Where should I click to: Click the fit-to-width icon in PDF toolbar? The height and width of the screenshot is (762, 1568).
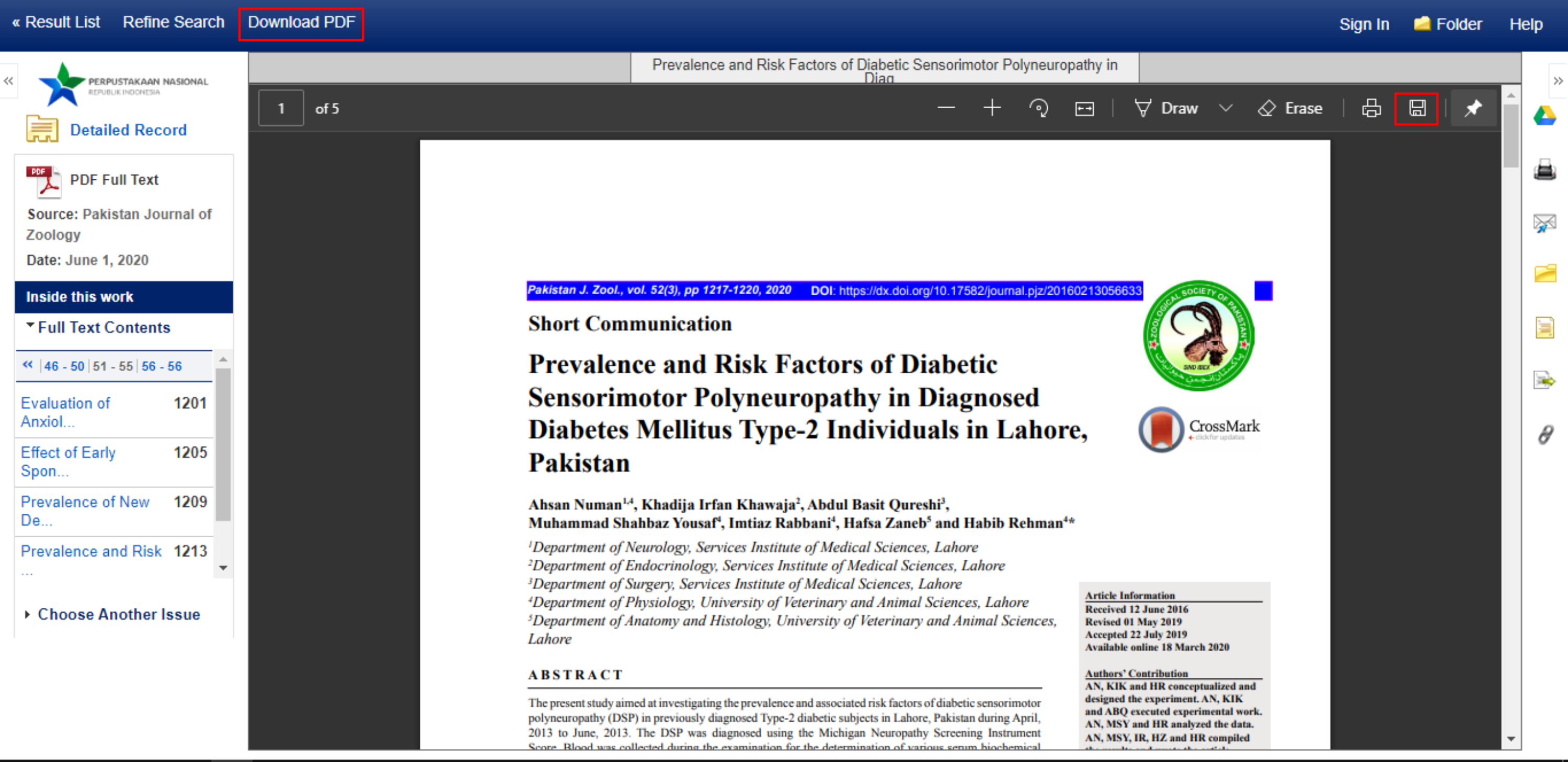tap(1084, 108)
